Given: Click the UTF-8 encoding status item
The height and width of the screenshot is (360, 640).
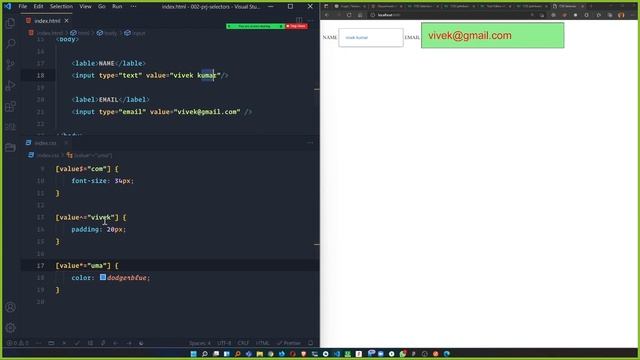Looking at the screenshot, I should [224, 343].
